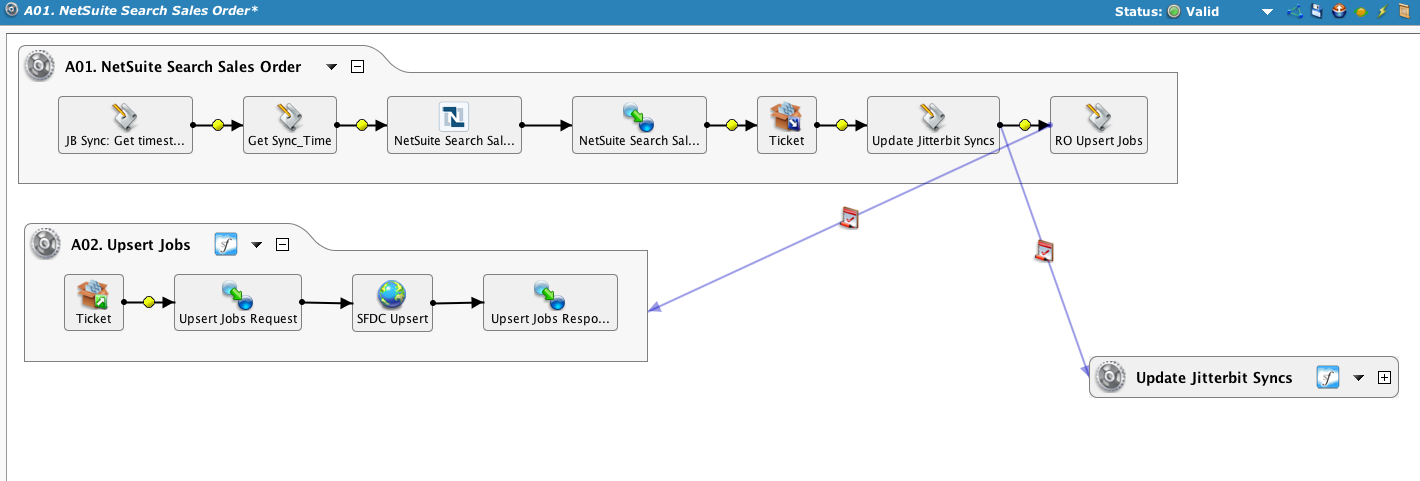This screenshot has height=481, width=1420.
Task: Select the RO Upsert Jobs script node
Action: (1099, 125)
